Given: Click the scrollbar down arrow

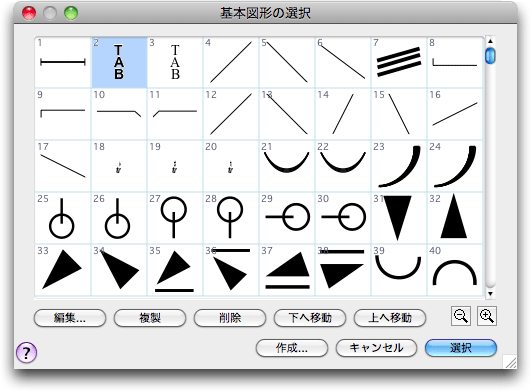Looking at the screenshot, I should coord(490,294).
